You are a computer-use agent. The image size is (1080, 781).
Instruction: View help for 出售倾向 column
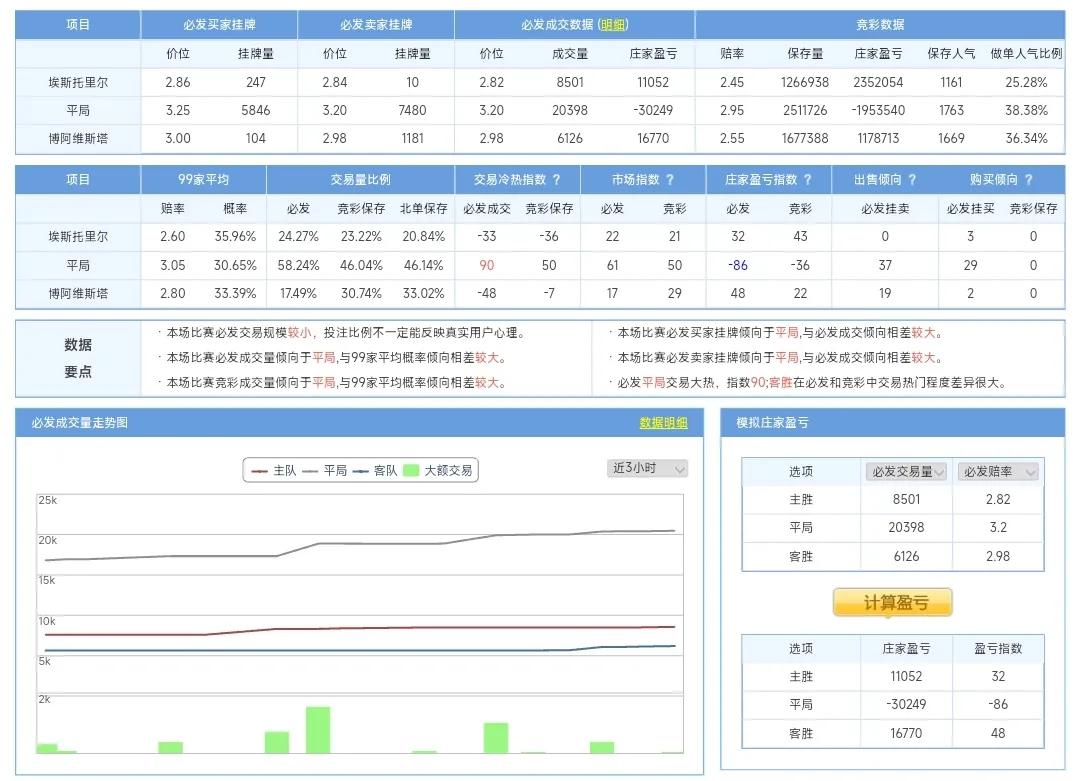(912, 178)
